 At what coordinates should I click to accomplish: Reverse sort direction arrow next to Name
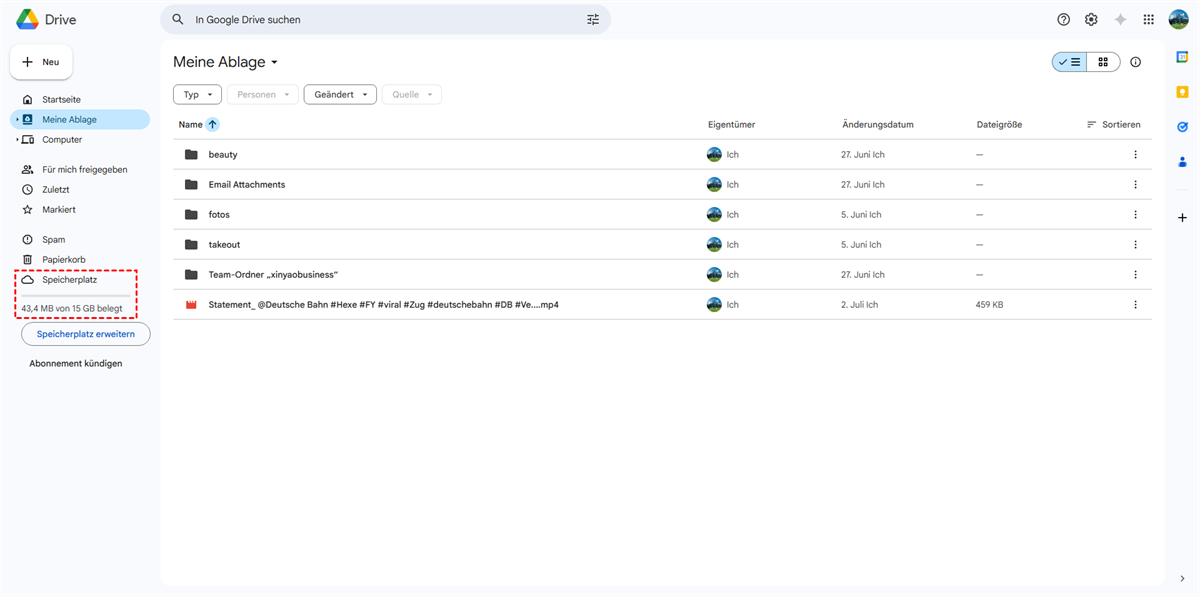[212, 125]
